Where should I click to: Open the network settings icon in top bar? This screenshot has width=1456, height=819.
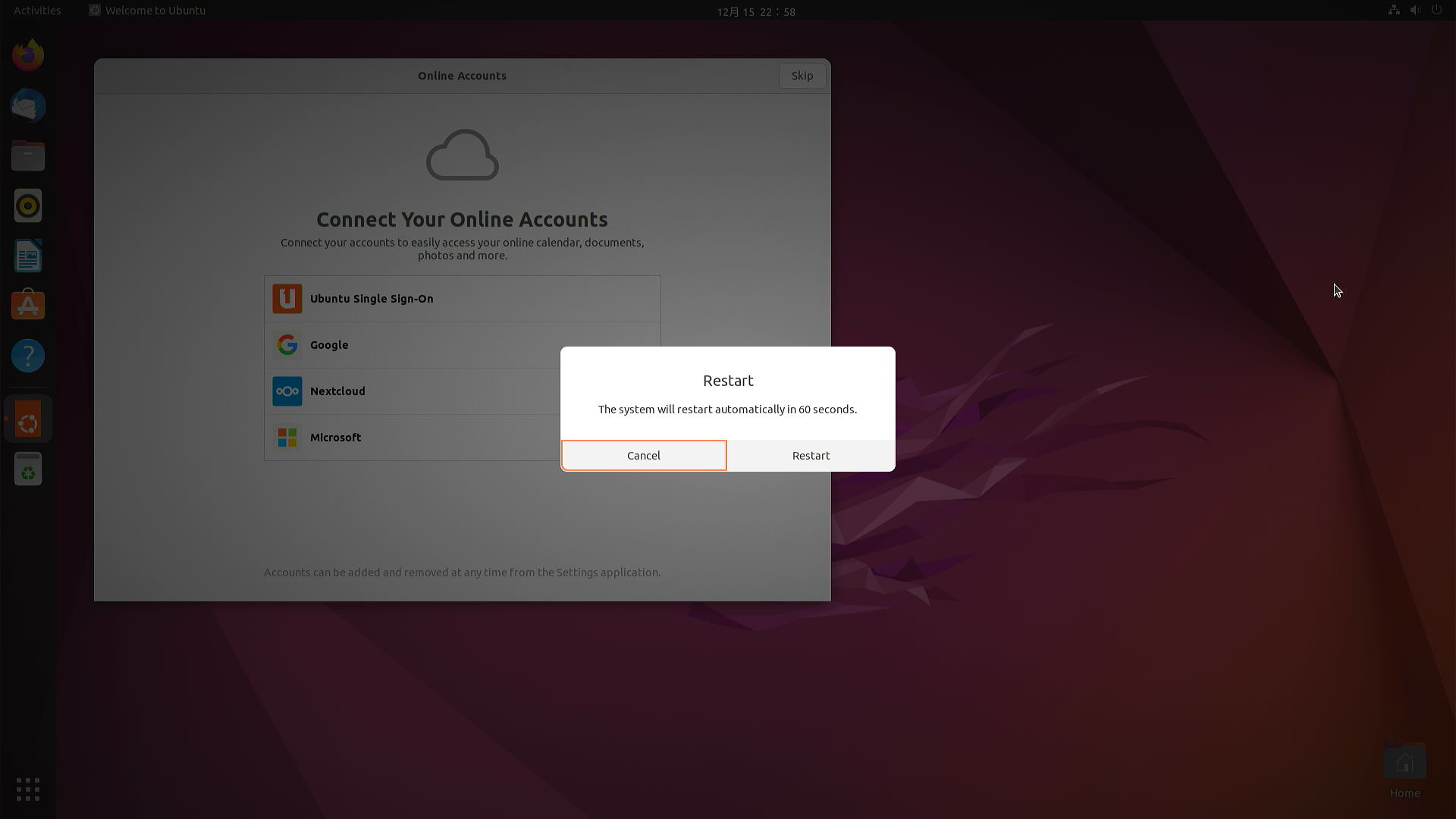point(1394,10)
